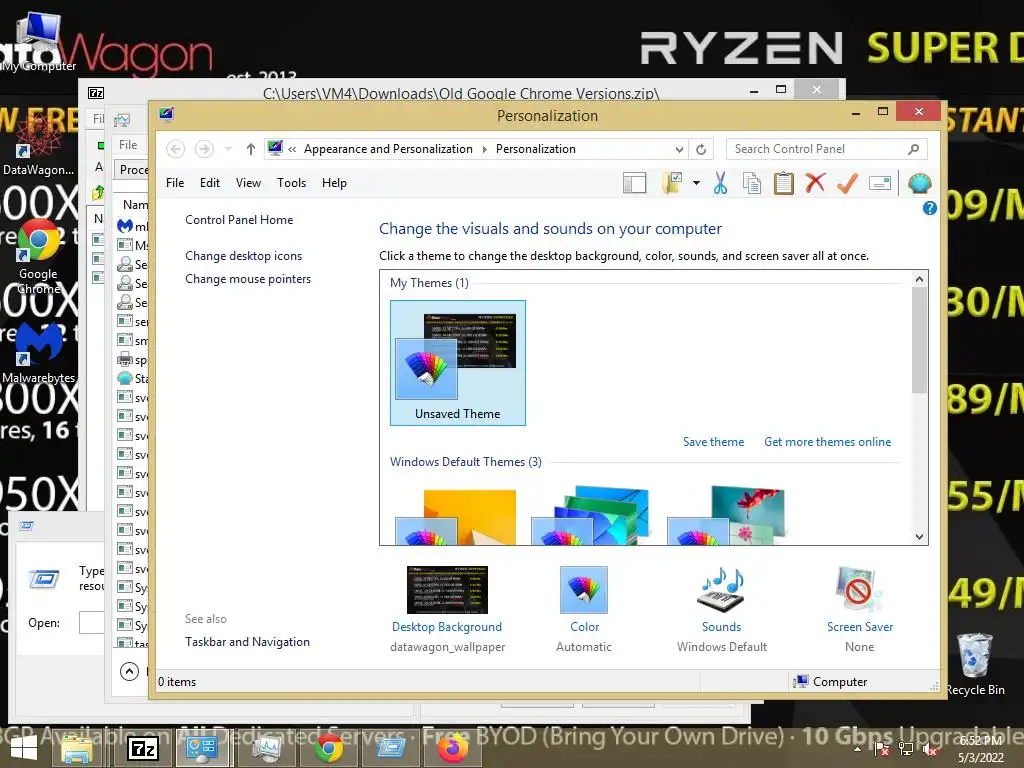Click the File menu in 7-Zip window
The width and height of the screenshot is (1024, 768).
pos(99,119)
